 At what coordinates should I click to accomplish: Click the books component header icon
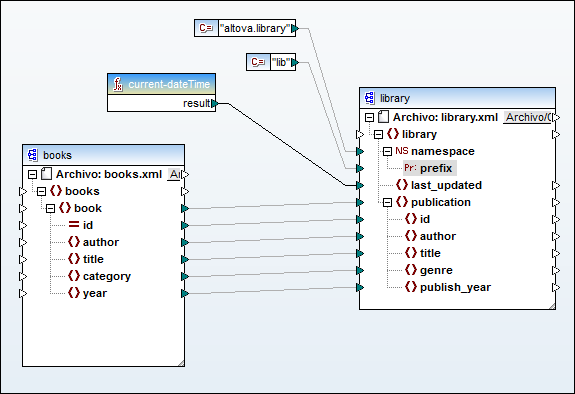tap(32, 155)
